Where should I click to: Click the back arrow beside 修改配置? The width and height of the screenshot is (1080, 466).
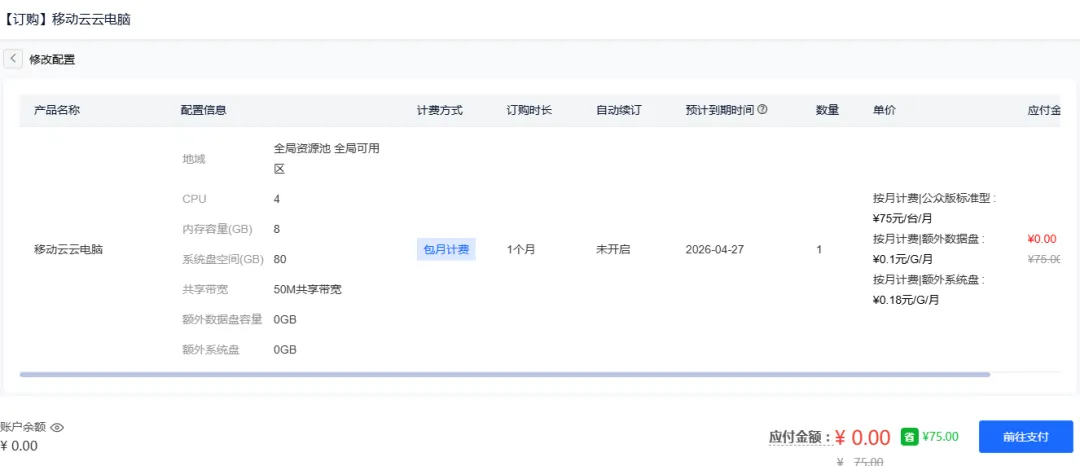[x=13, y=59]
